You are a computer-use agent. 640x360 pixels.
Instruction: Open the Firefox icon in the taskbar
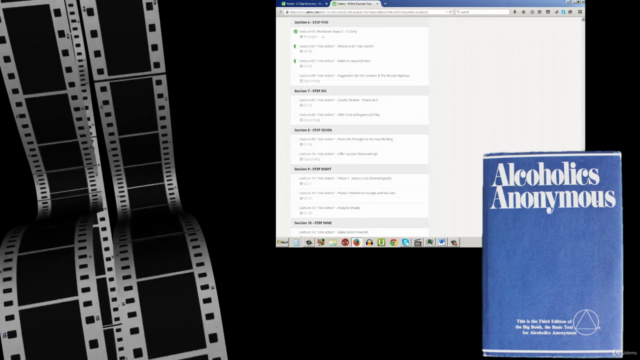(x=357, y=242)
